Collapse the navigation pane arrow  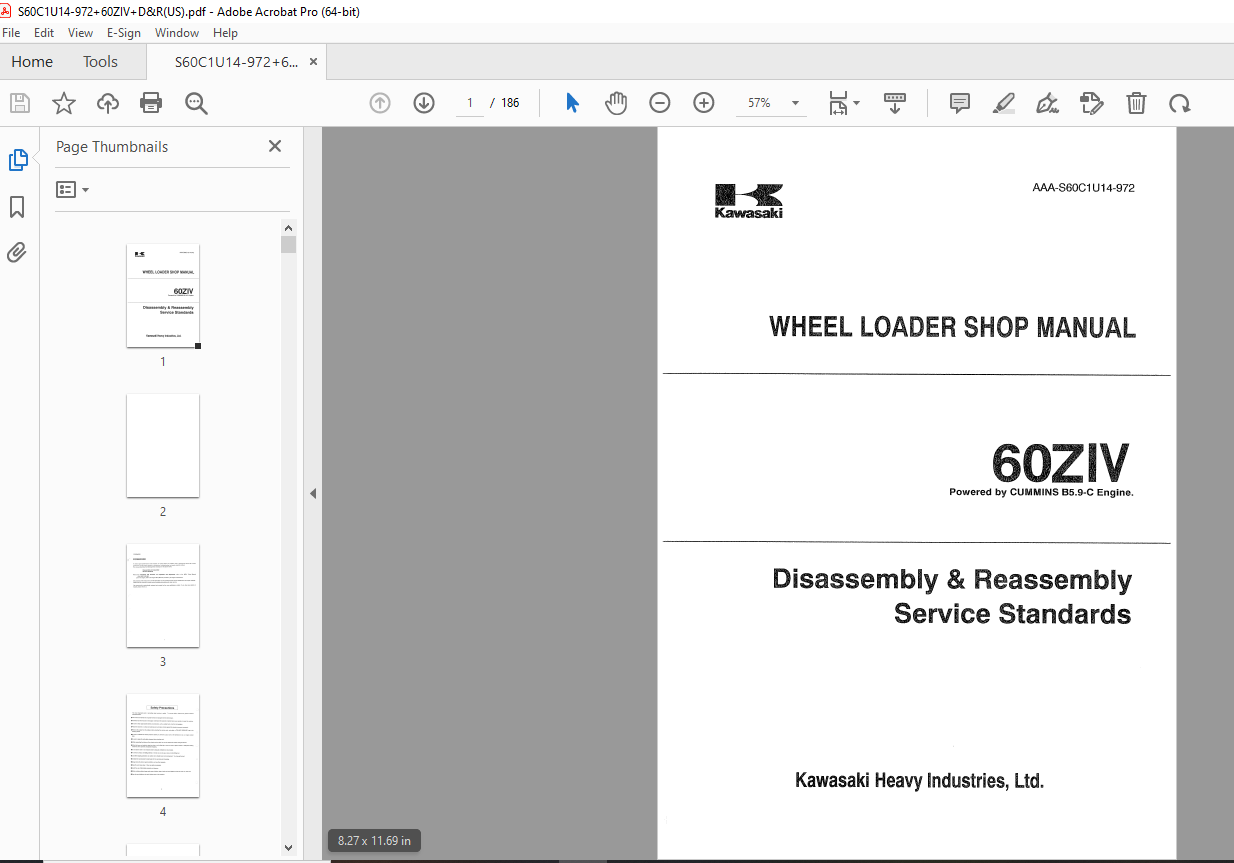tap(312, 493)
